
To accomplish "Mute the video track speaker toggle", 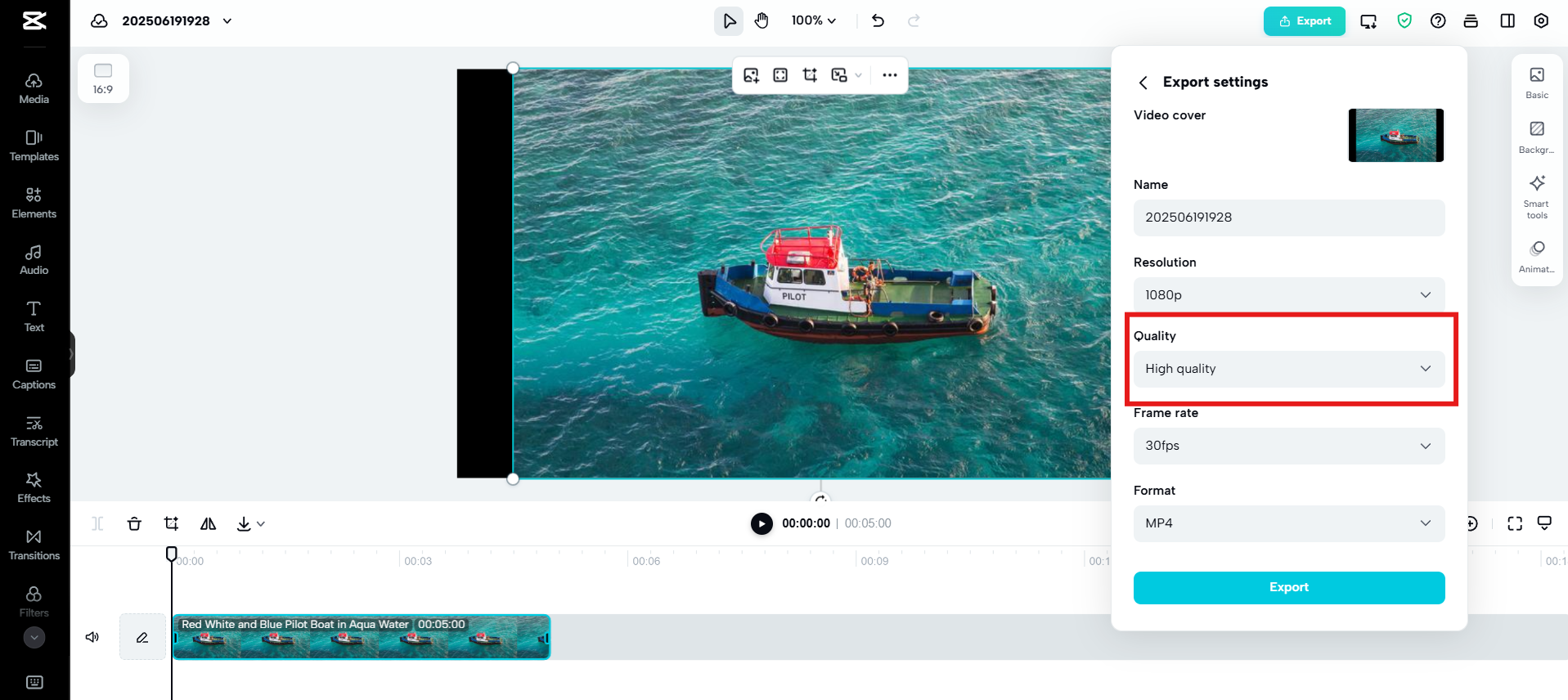I will click(92, 637).
